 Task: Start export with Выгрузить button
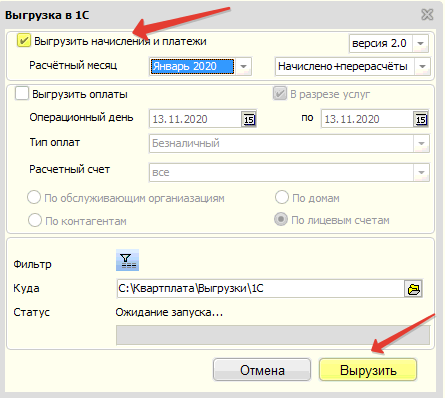click(x=368, y=370)
